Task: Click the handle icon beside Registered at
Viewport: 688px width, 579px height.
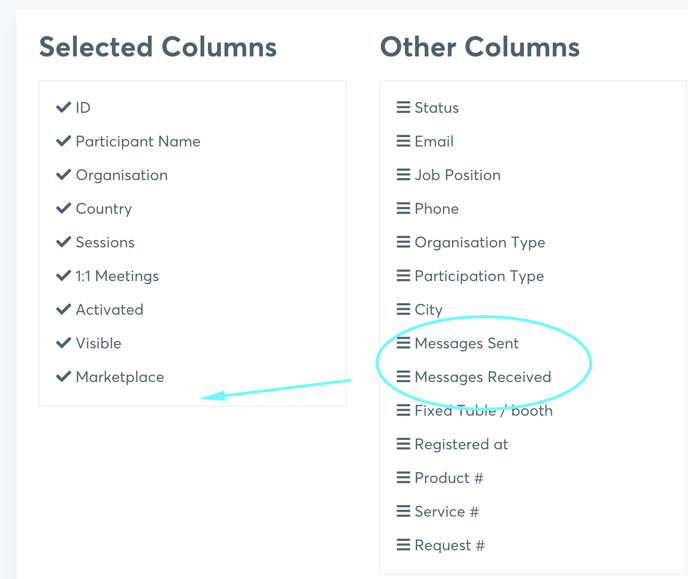Action: pyautogui.click(x=403, y=445)
